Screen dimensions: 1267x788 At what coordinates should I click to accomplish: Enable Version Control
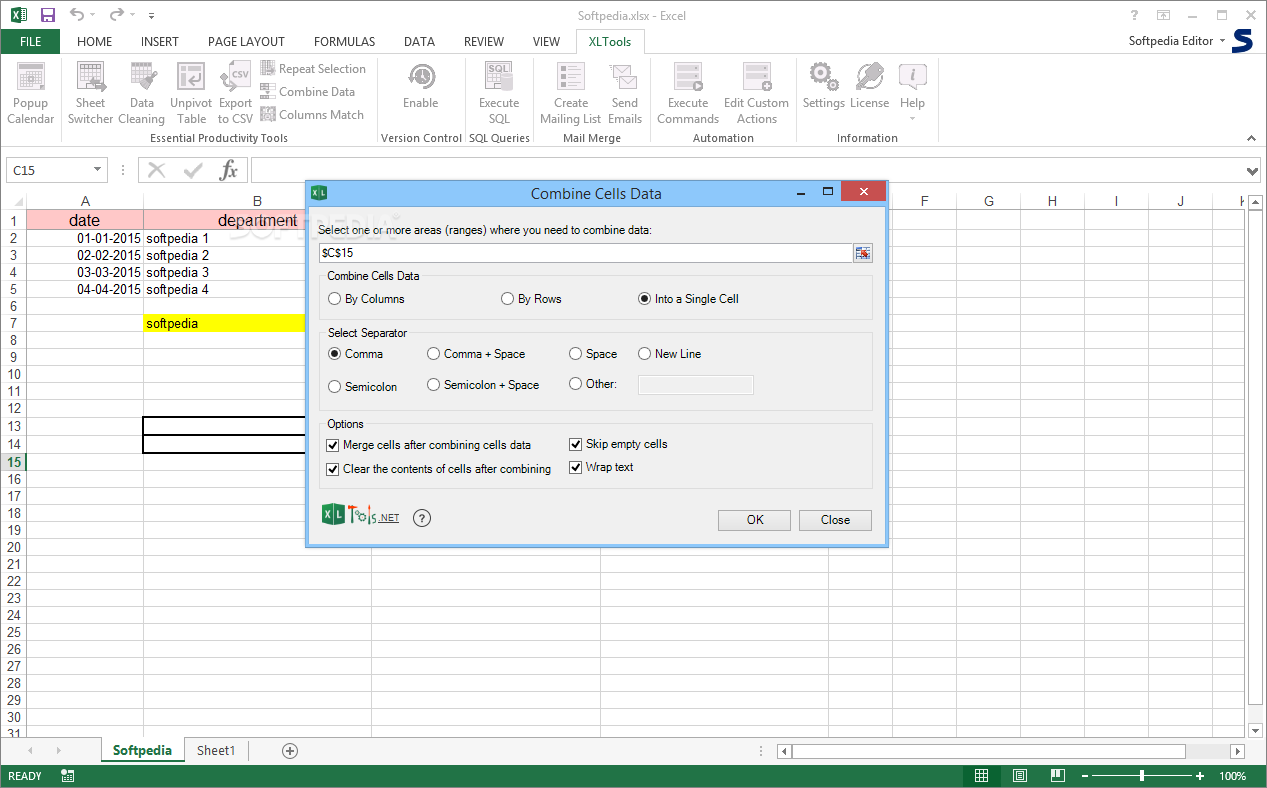[x=421, y=87]
